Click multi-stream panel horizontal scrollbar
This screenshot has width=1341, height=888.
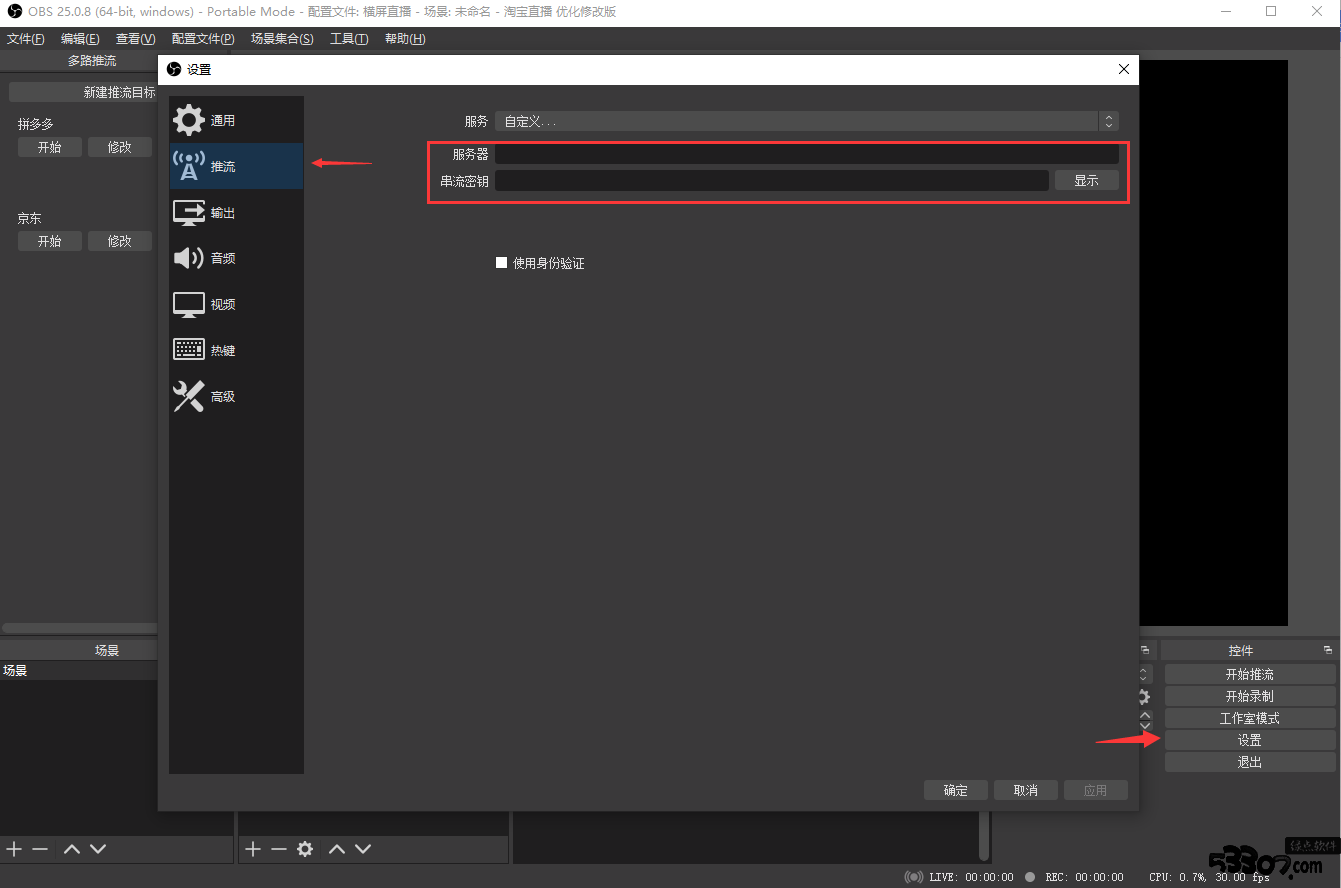(x=80, y=628)
